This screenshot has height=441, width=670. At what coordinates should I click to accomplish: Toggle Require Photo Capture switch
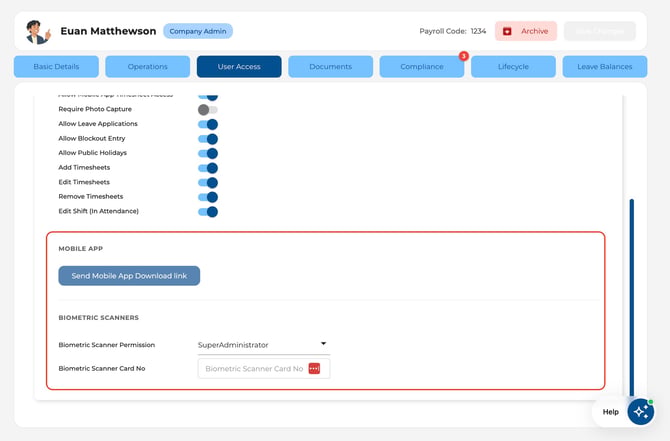208,110
